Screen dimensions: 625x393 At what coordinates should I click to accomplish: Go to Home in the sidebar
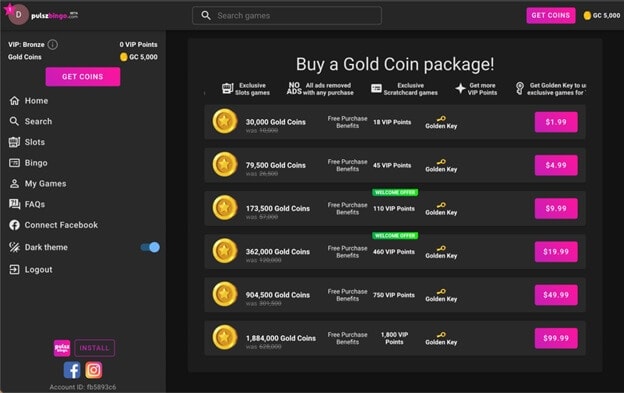coord(36,101)
